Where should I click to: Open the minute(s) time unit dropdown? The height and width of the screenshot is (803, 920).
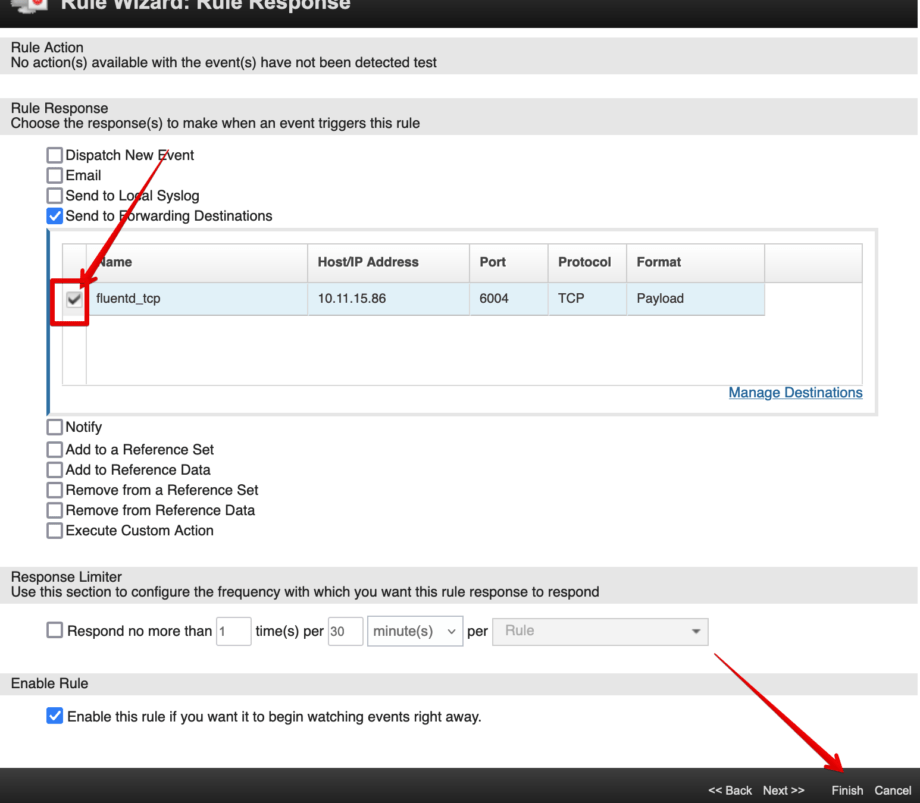point(414,631)
